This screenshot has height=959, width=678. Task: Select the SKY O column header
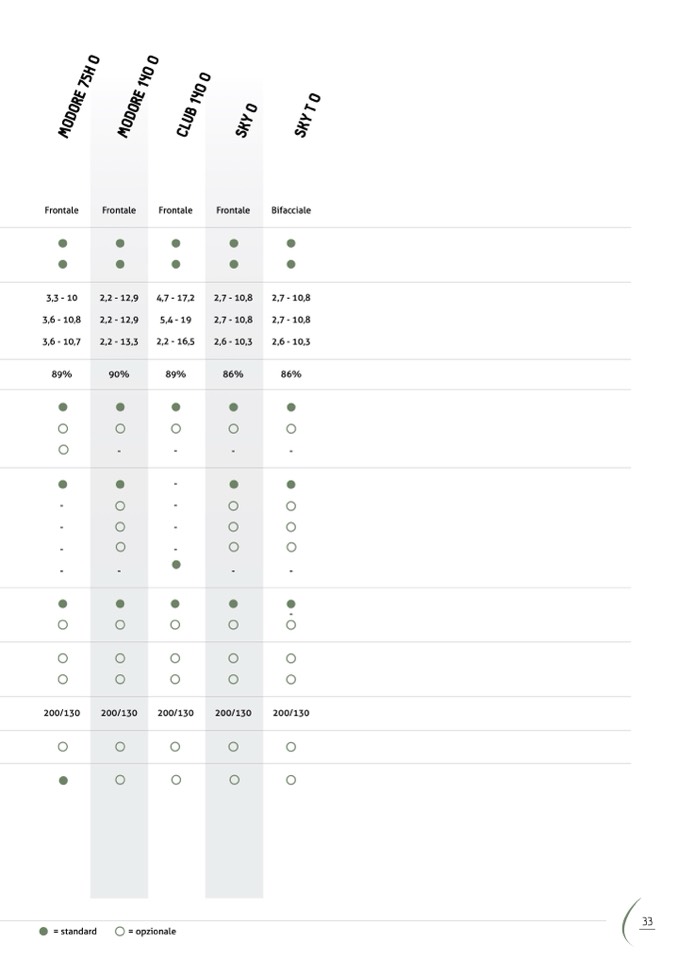point(246,120)
